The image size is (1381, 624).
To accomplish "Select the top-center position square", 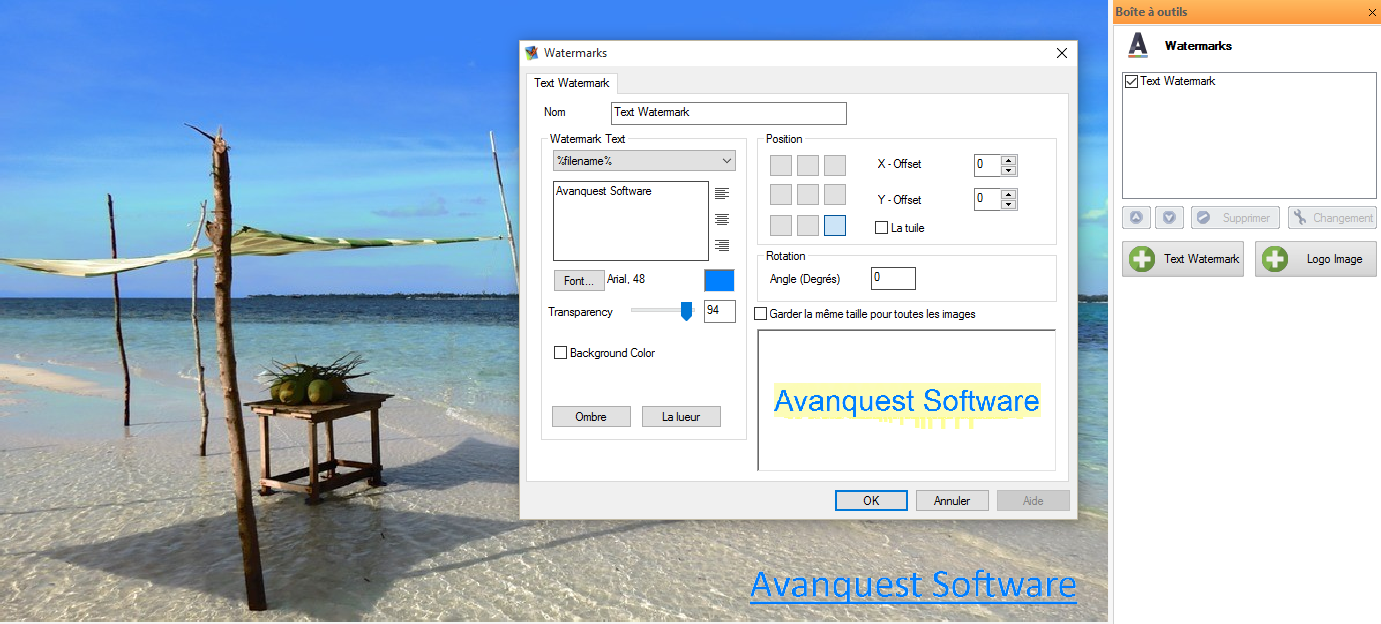I will point(808,166).
